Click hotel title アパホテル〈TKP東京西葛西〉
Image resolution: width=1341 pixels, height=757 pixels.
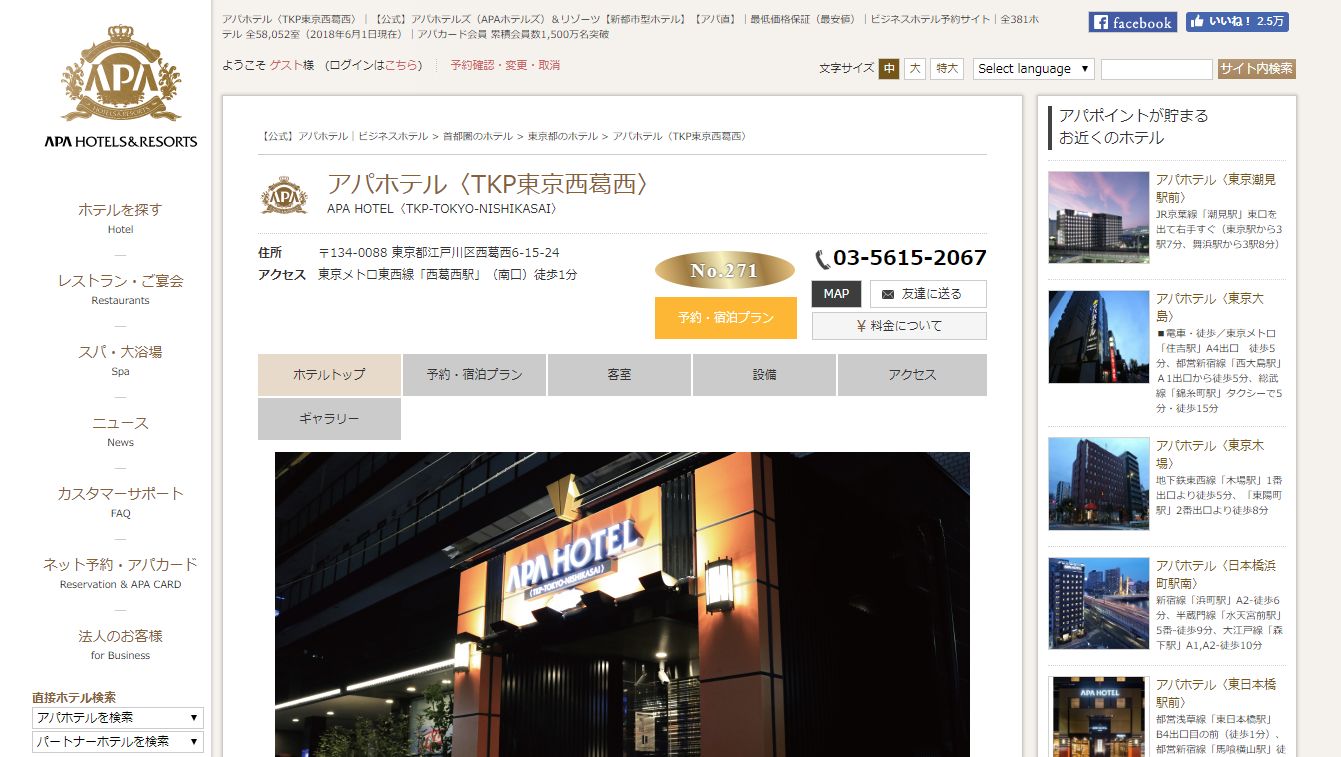click(x=491, y=184)
